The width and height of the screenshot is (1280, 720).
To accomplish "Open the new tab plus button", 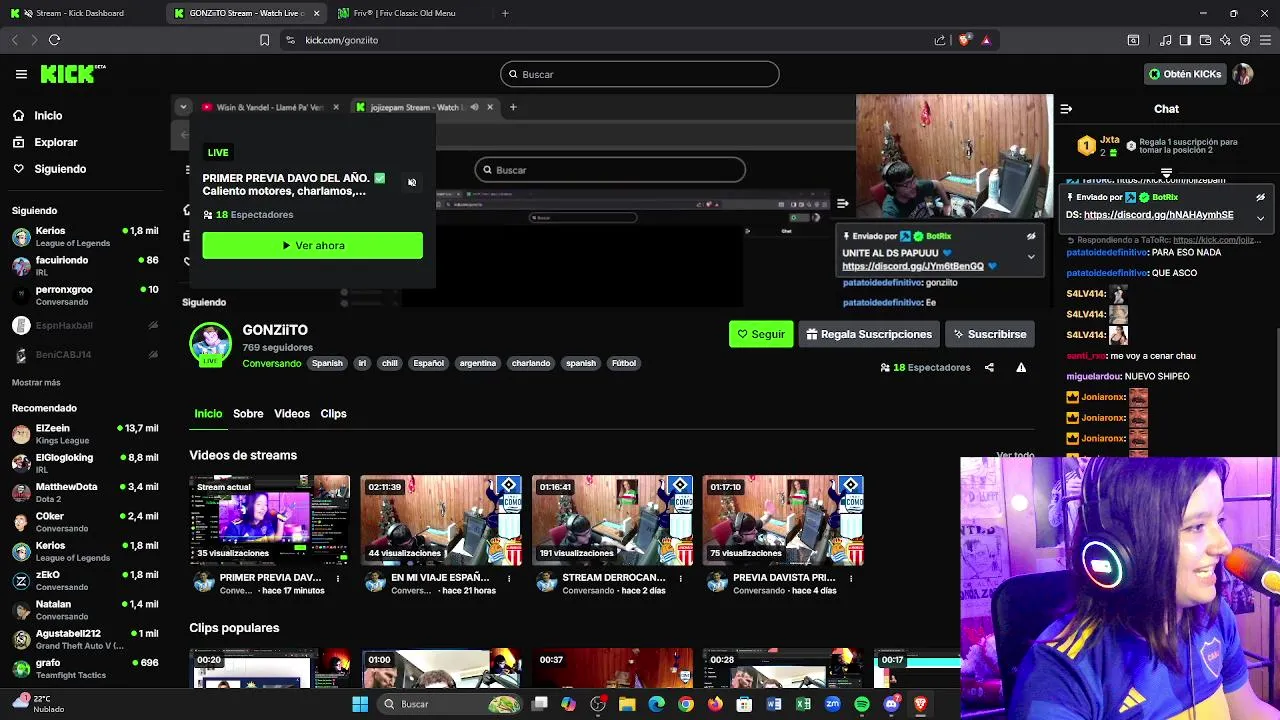I will coord(505,13).
